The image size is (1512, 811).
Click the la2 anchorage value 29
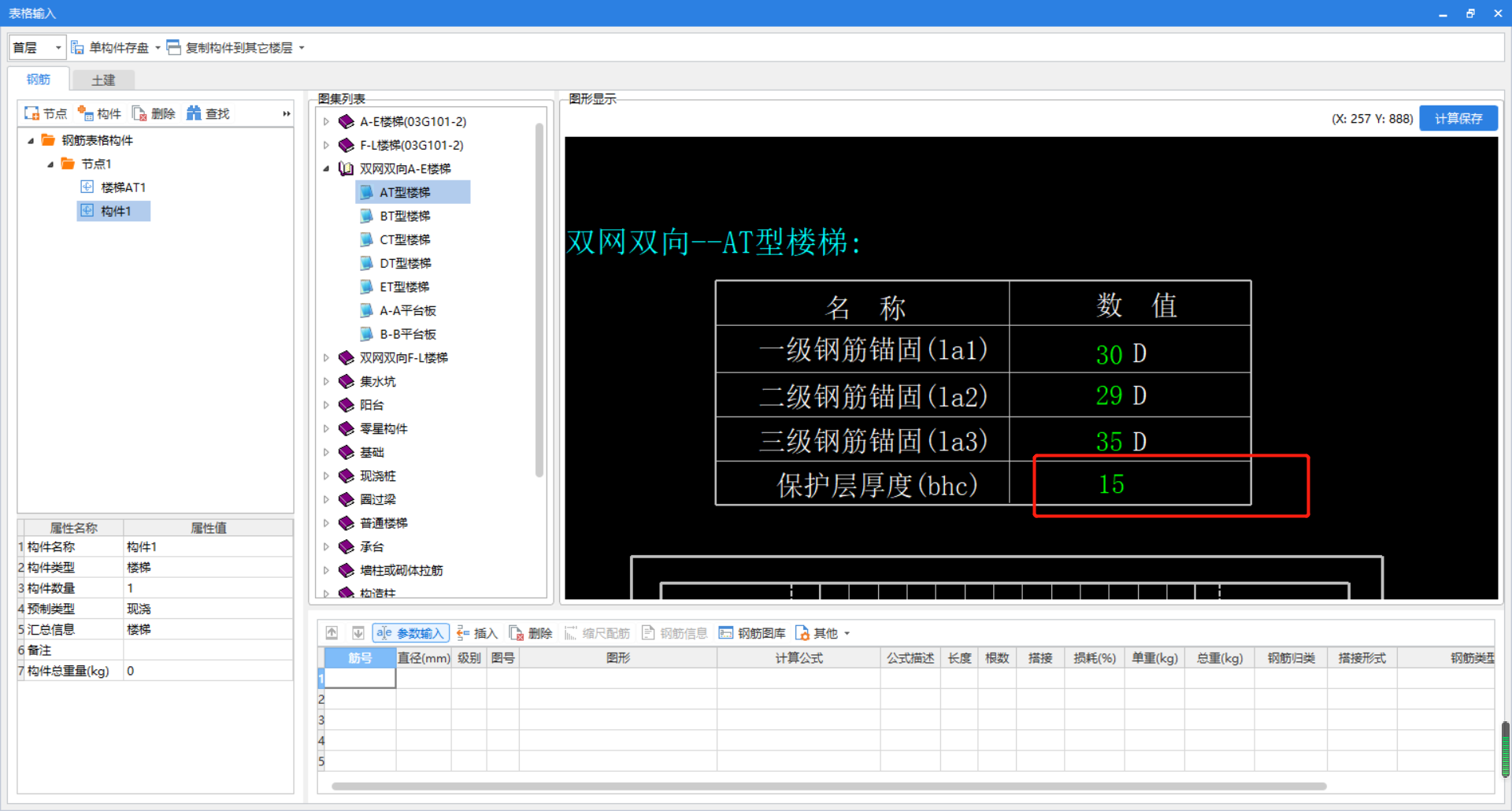pyautogui.click(x=1109, y=395)
